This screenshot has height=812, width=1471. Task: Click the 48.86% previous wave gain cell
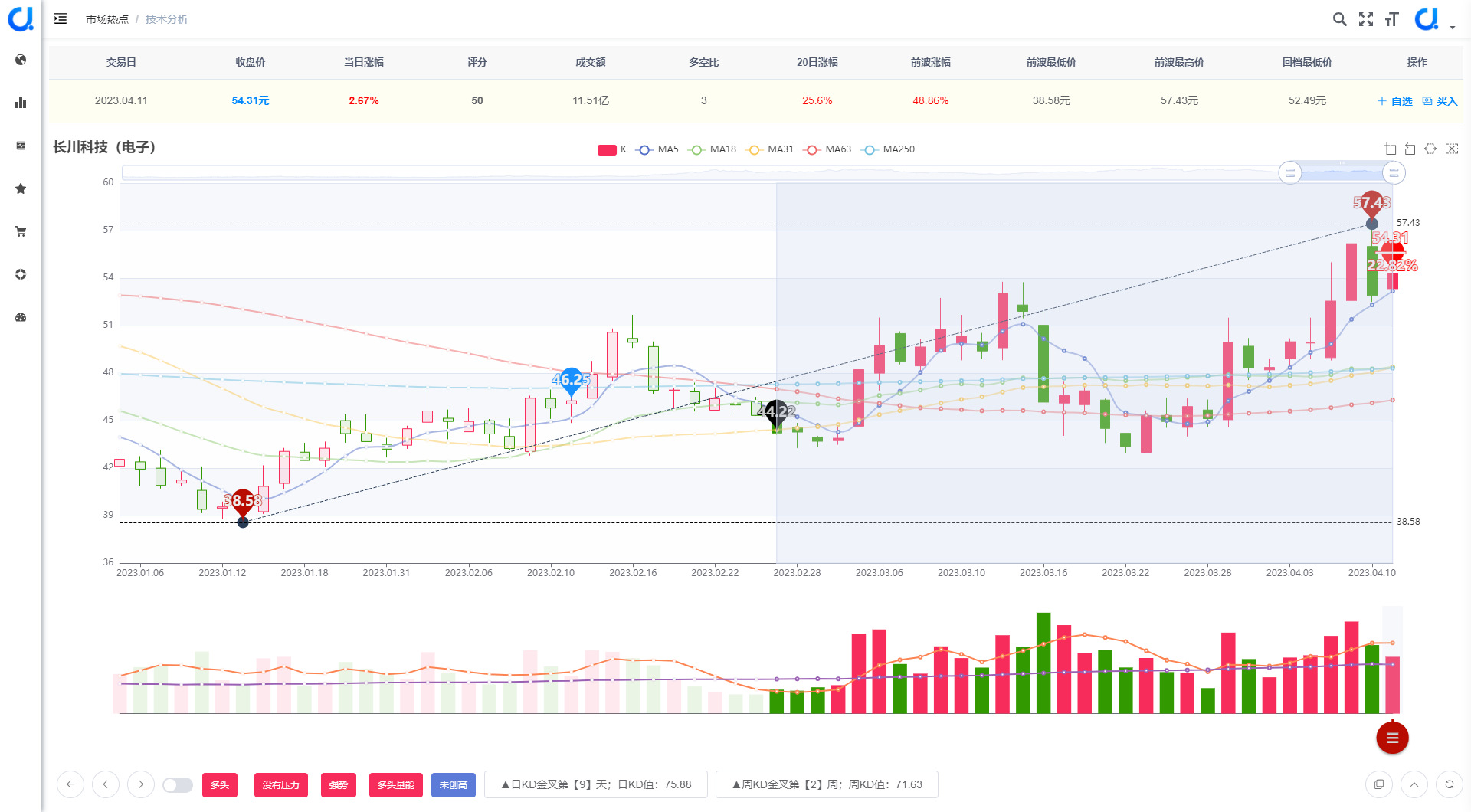[x=931, y=100]
